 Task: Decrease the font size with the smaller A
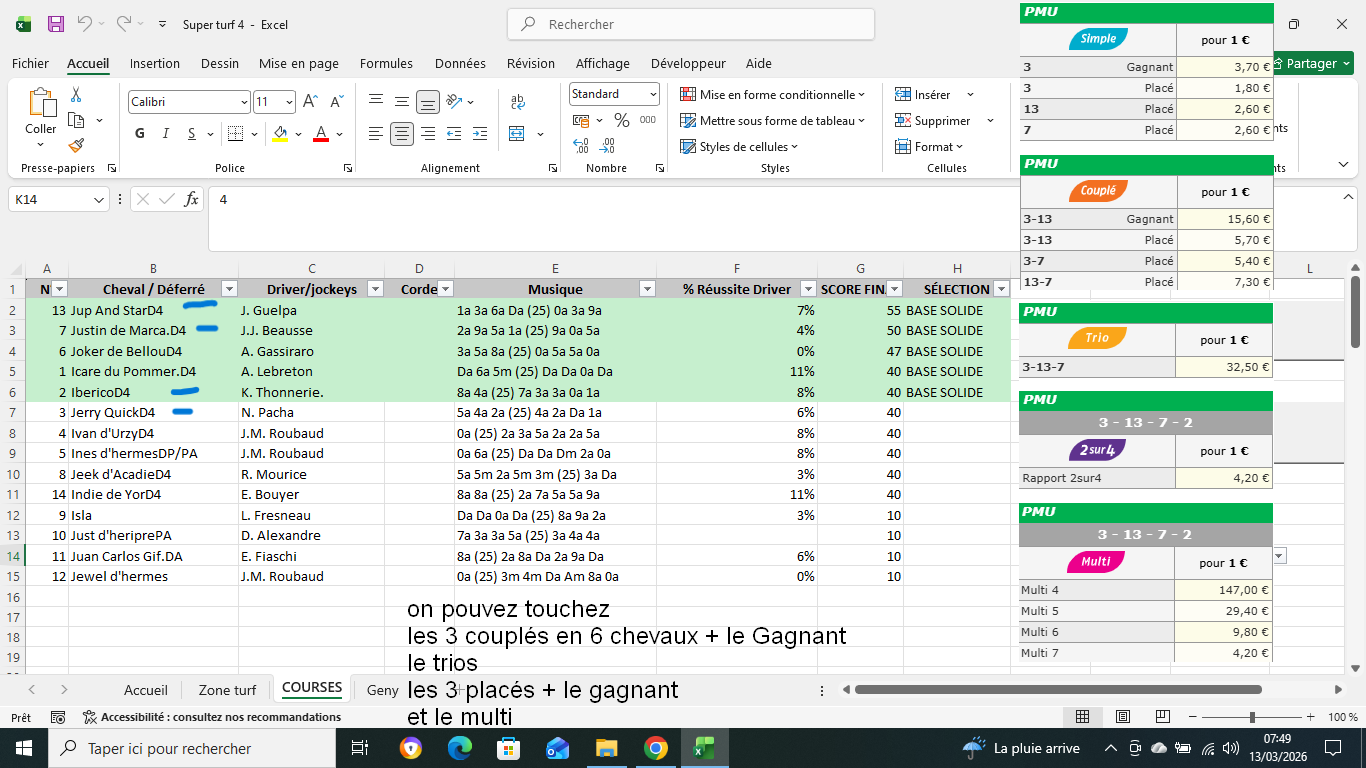click(x=335, y=102)
